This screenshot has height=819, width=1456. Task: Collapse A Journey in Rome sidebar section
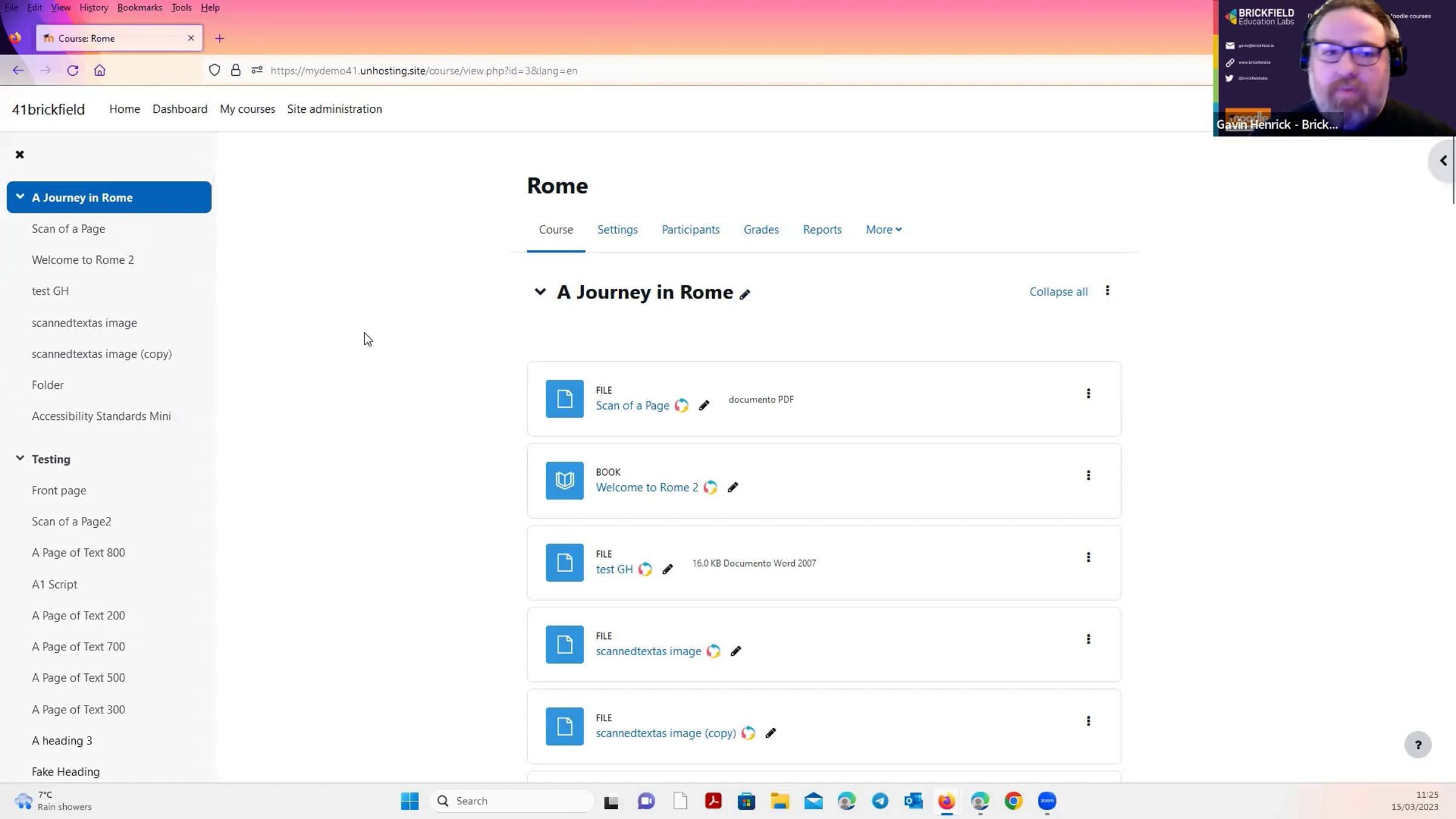click(20, 197)
